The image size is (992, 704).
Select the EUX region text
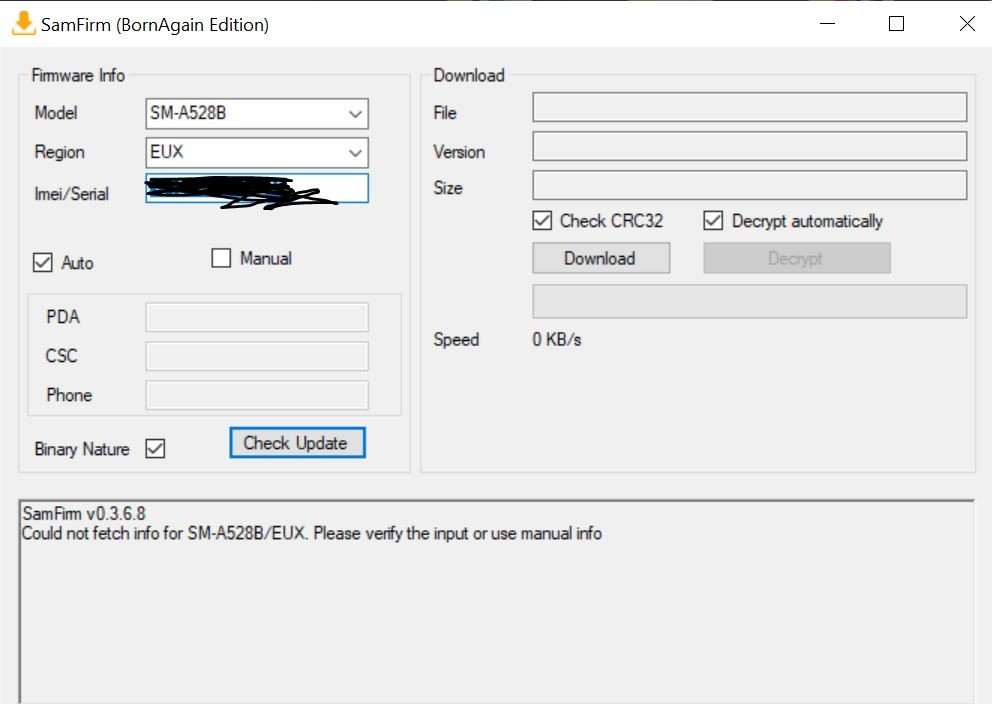pyautogui.click(x=166, y=152)
